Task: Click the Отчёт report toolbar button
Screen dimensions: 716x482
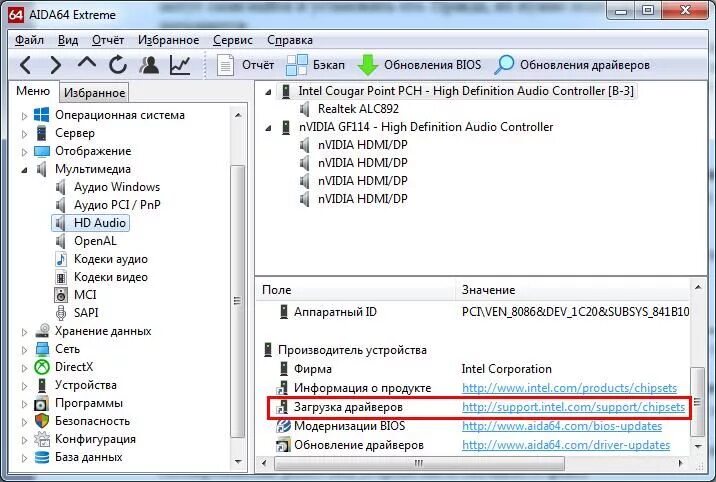Action: (x=245, y=65)
